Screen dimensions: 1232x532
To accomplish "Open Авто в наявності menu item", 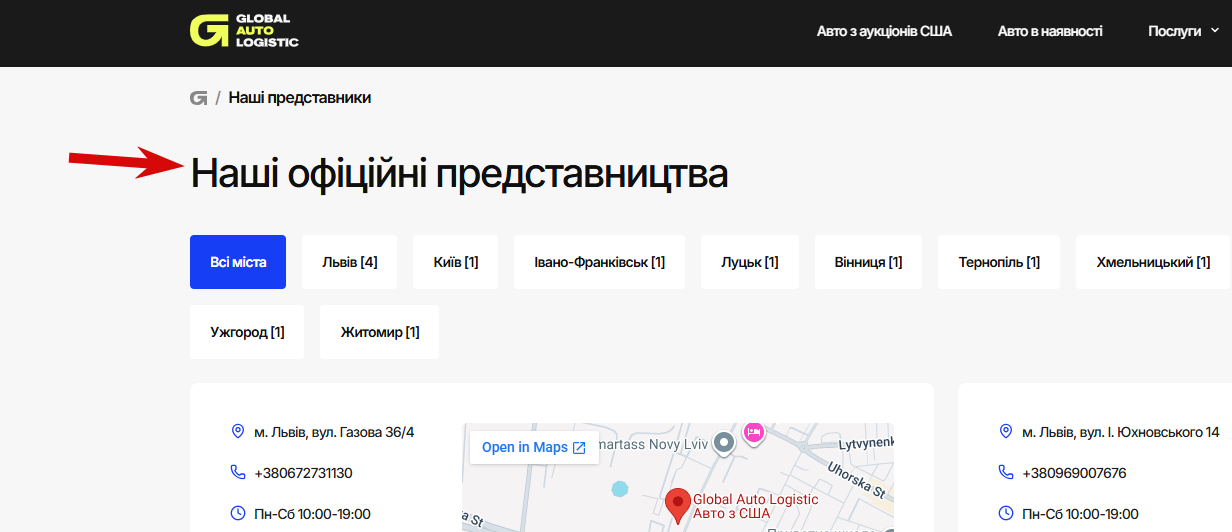I will [1050, 31].
